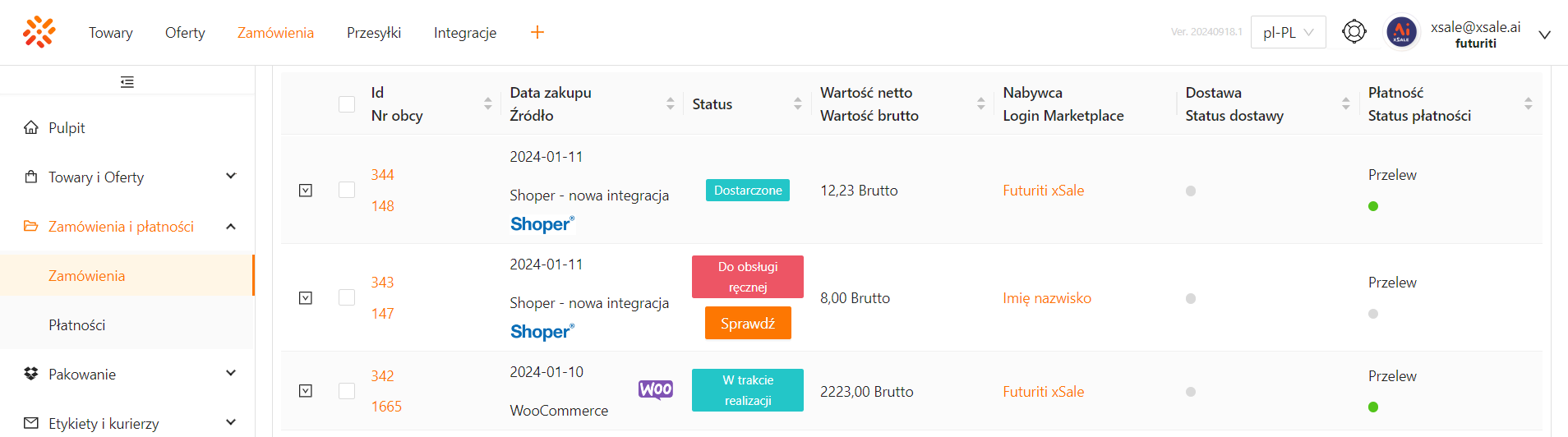Toggle the select-all orders header checkbox
This screenshot has height=437, width=1568.
tap(347, 104)
